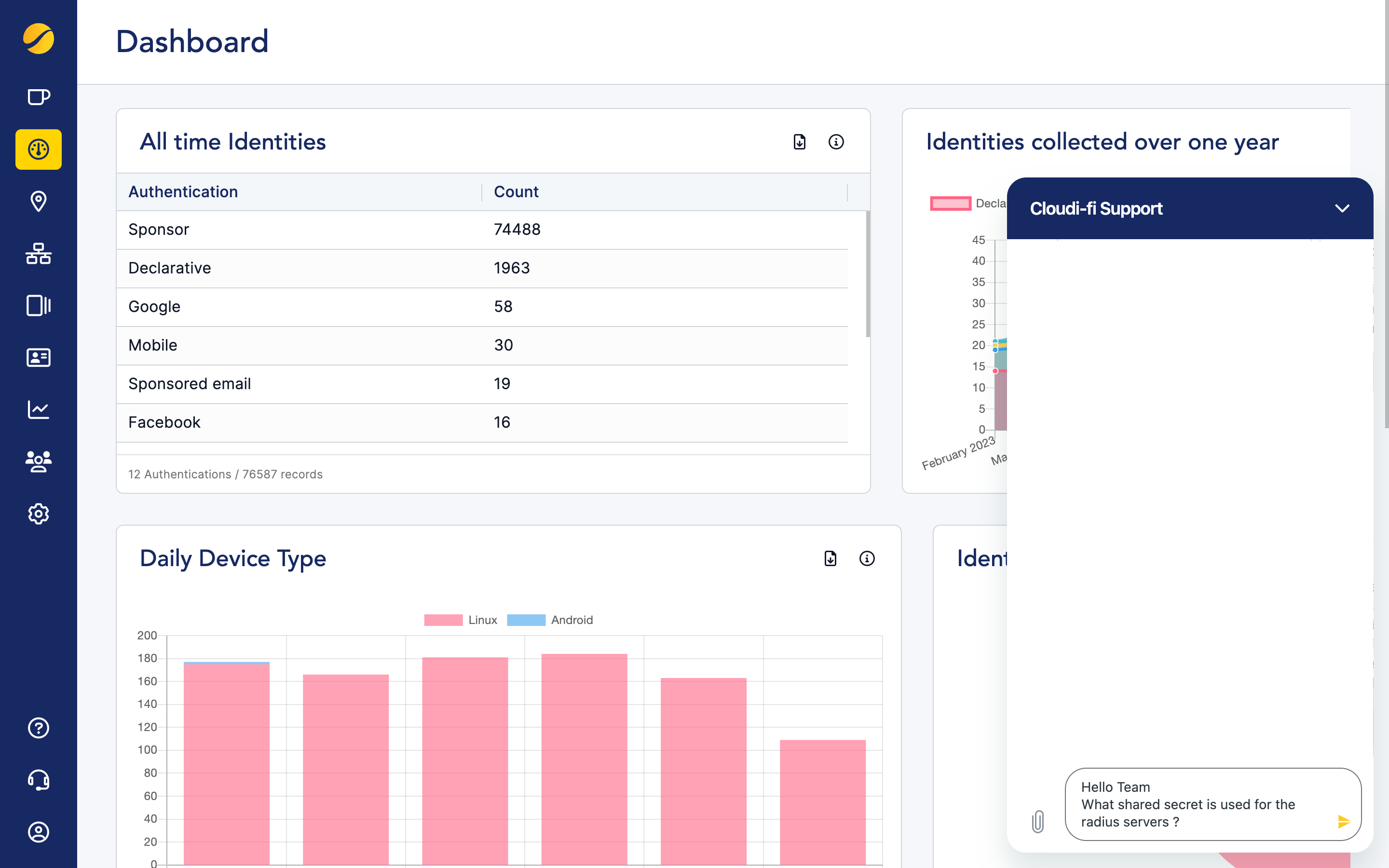Image resolution: width=1389 pixels, height=868 pixels.
Task: Open the analytics line-chart icon in the sidebar
Action: tap(38, 409)
